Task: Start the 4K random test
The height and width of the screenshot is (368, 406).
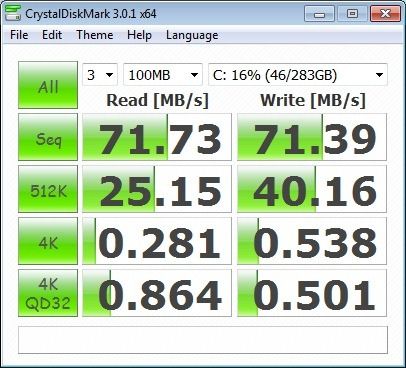Action: tap(48, 241)
